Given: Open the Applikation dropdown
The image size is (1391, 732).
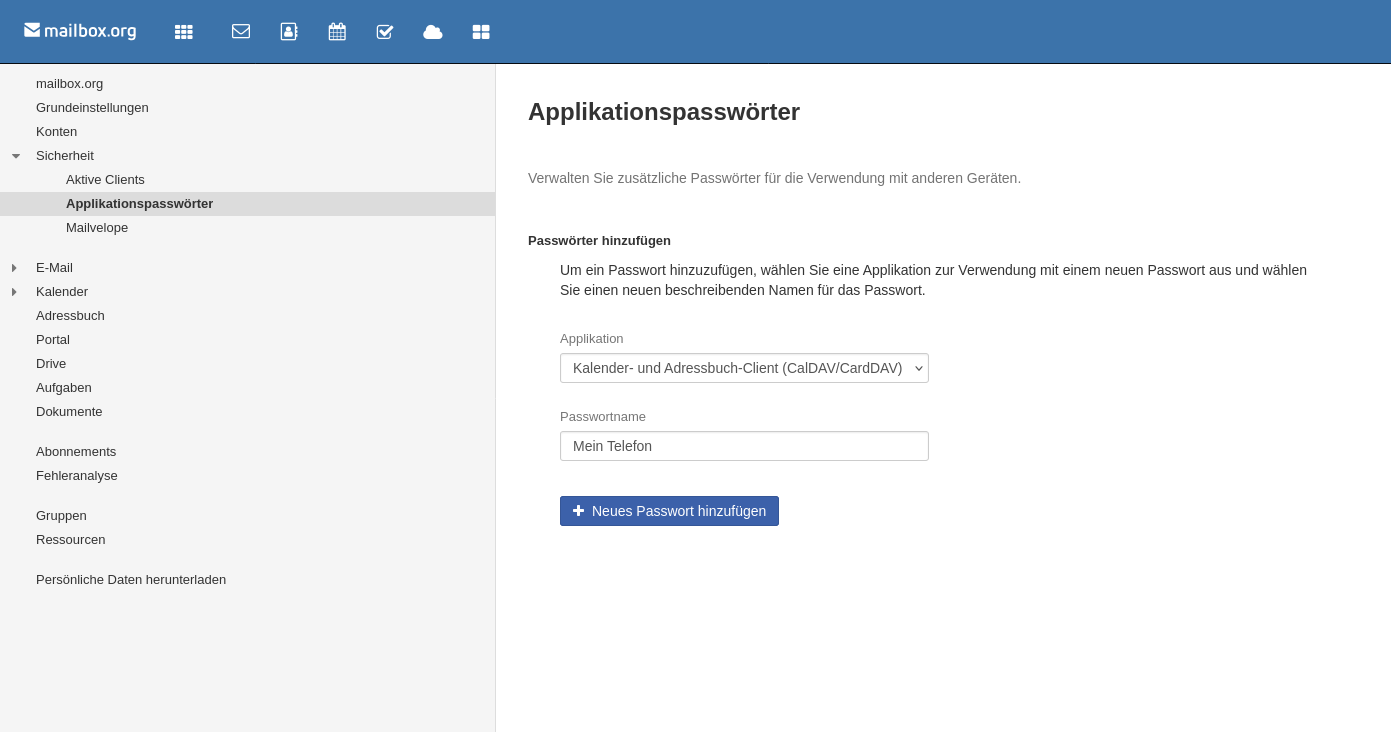Looking at the screenshot, I should [744, 368].
